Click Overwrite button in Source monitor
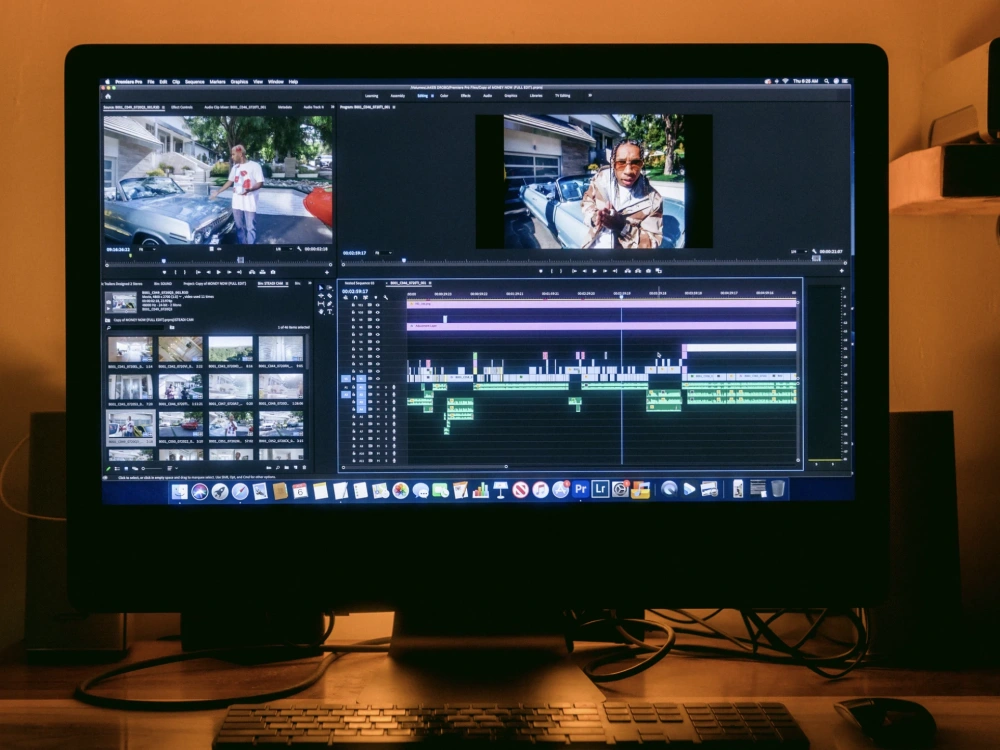The width and height of the screenshot is (1000, 750). (262, 272)
